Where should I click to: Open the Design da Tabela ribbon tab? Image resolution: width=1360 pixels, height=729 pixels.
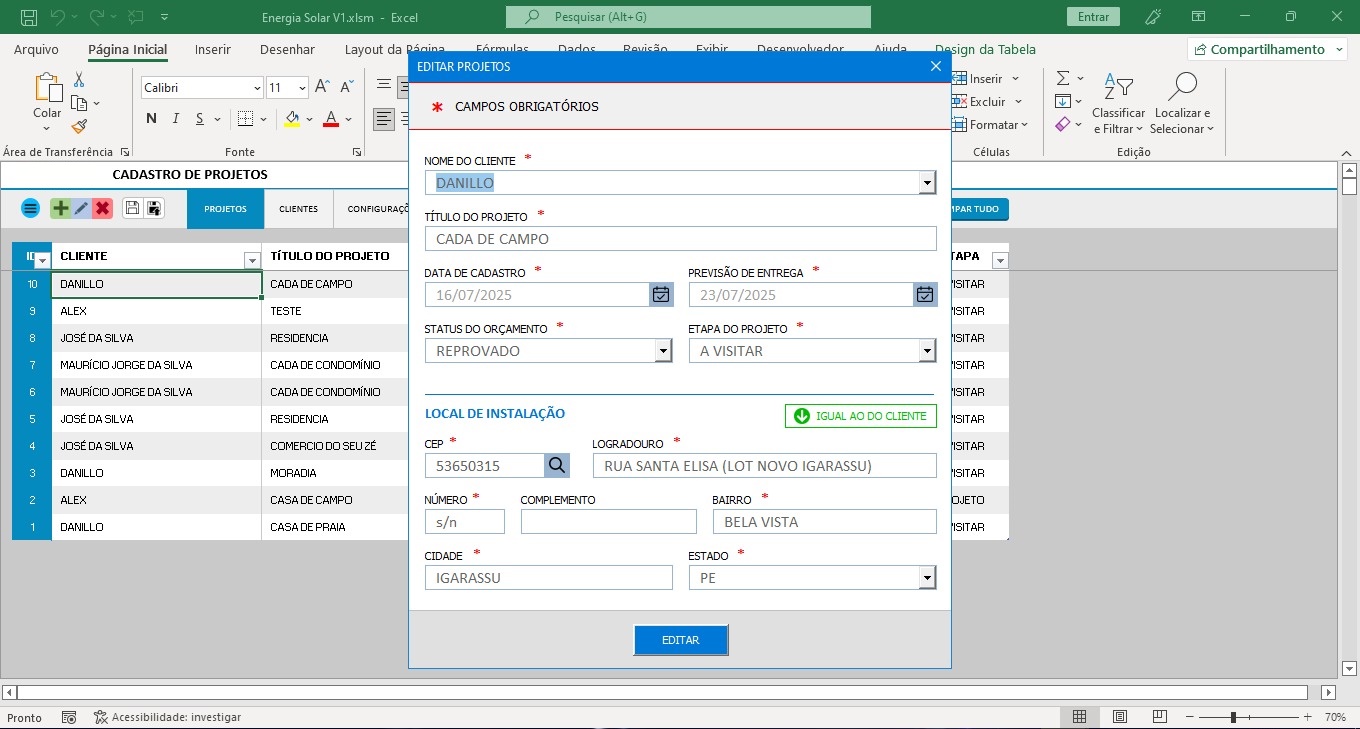click(x=985, y=49)
